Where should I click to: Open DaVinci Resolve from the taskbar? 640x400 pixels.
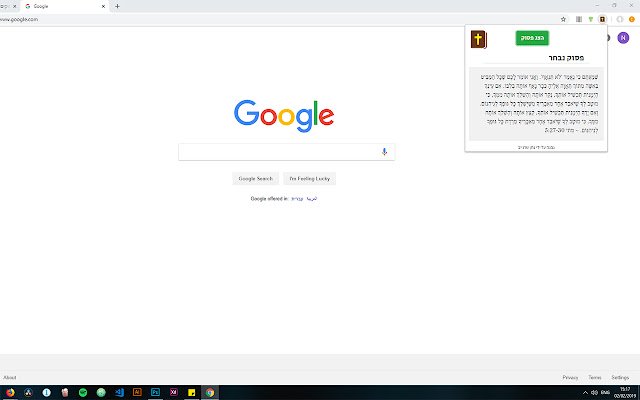[28, 393]
